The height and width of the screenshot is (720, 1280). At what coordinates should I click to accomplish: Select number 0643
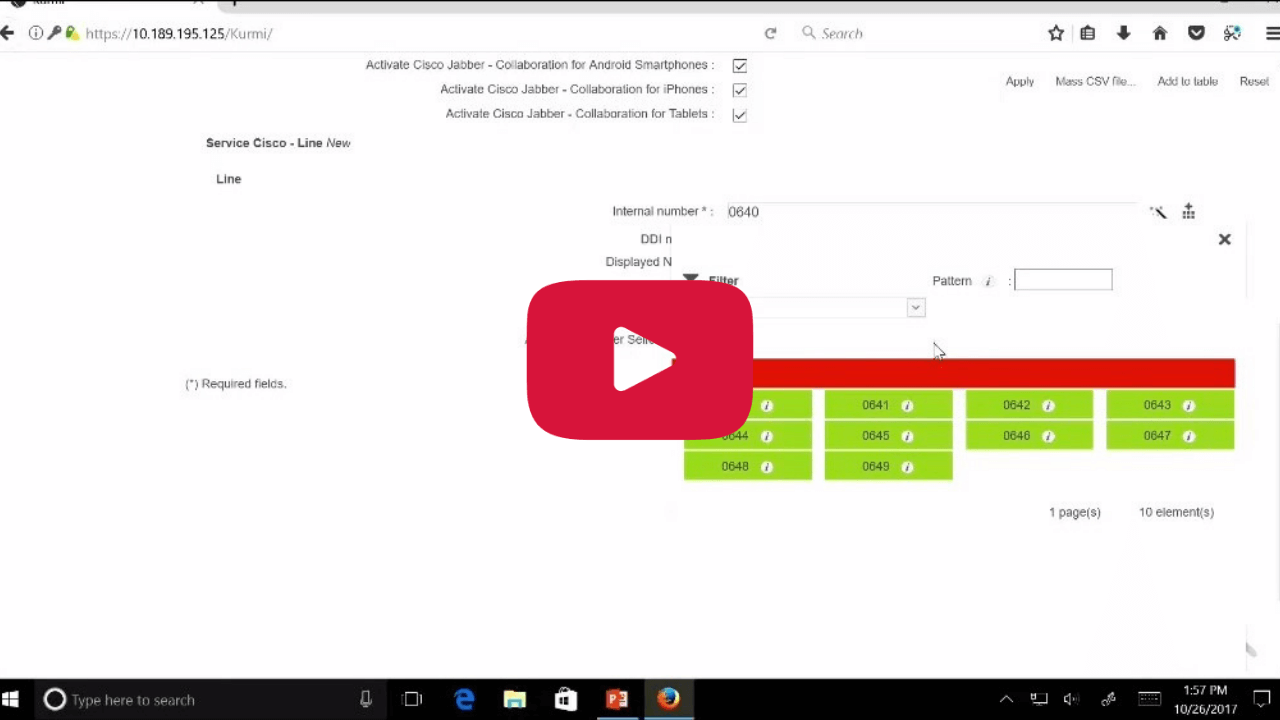(x=1170, y=405)
